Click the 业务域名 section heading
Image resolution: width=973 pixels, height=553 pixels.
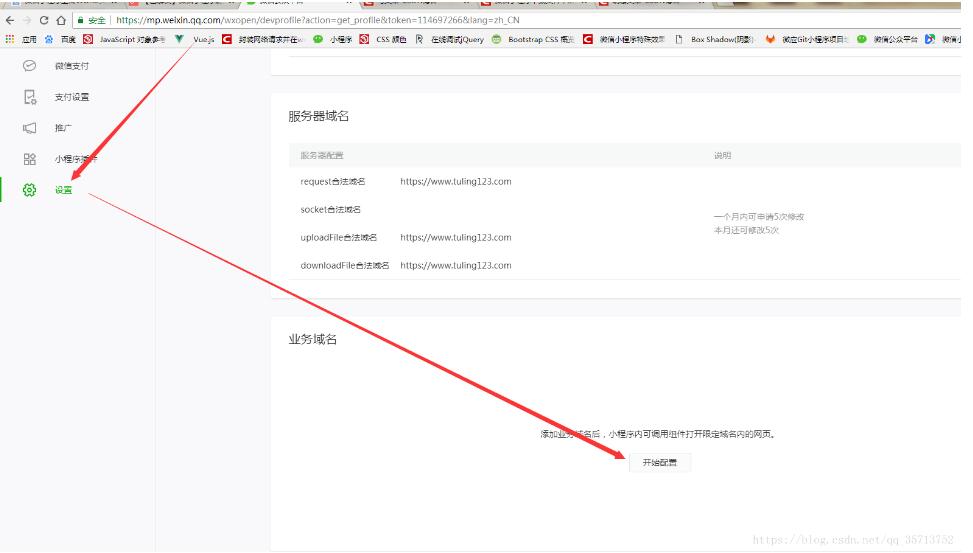(x=312, y=339)
